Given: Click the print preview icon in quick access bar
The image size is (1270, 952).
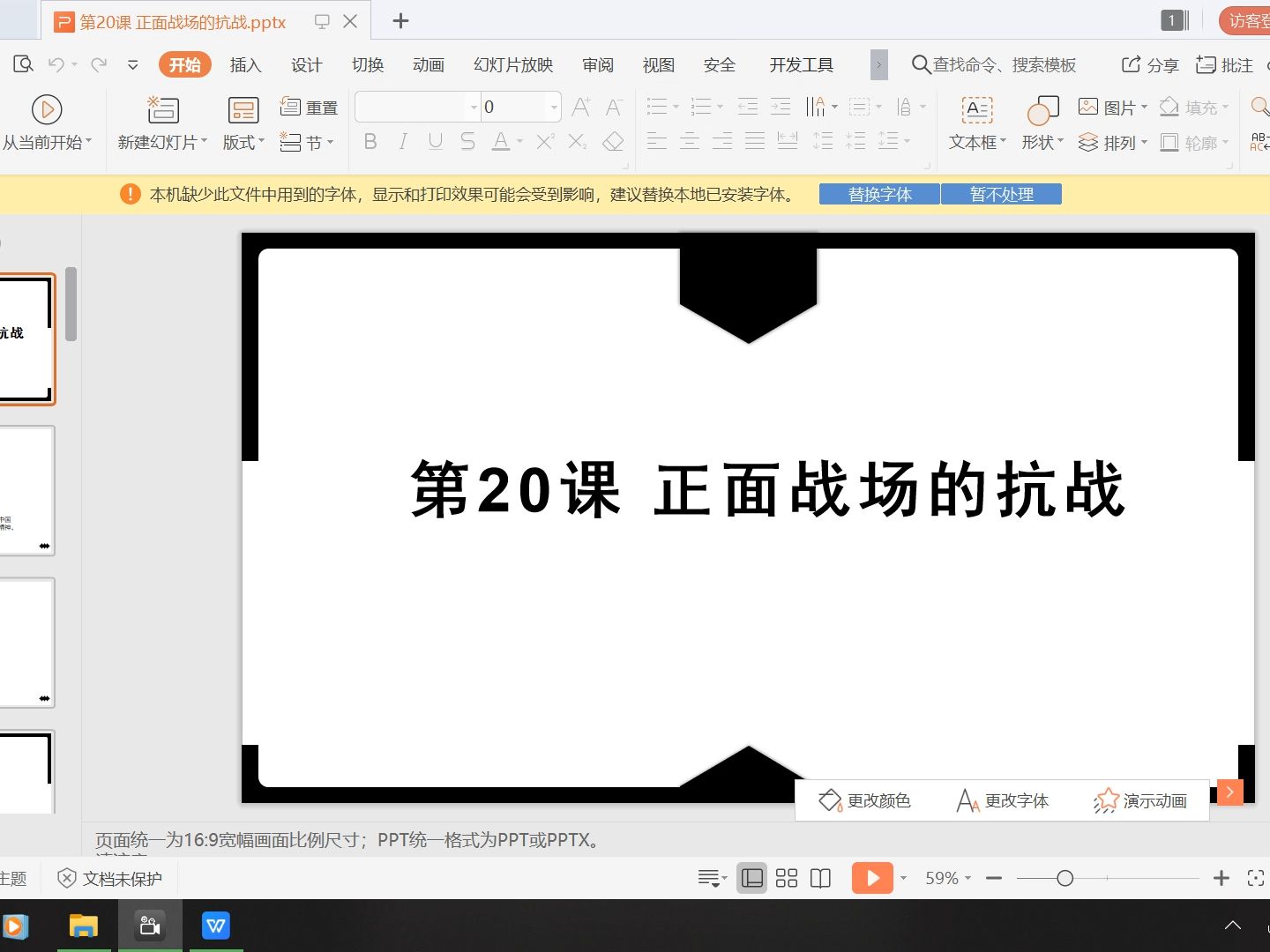Looking at the screenshot, I should point(24,64).
